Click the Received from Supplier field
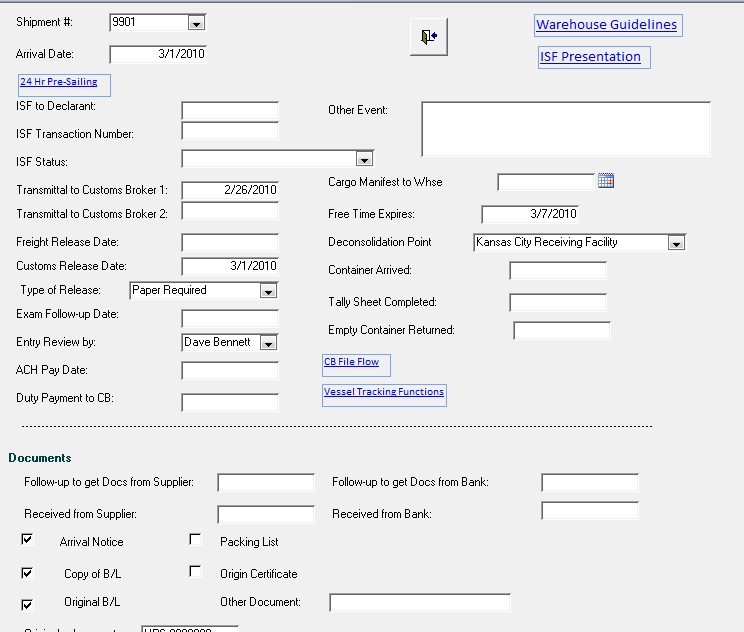This screenshot has width=744, height=632. point(266,514)
